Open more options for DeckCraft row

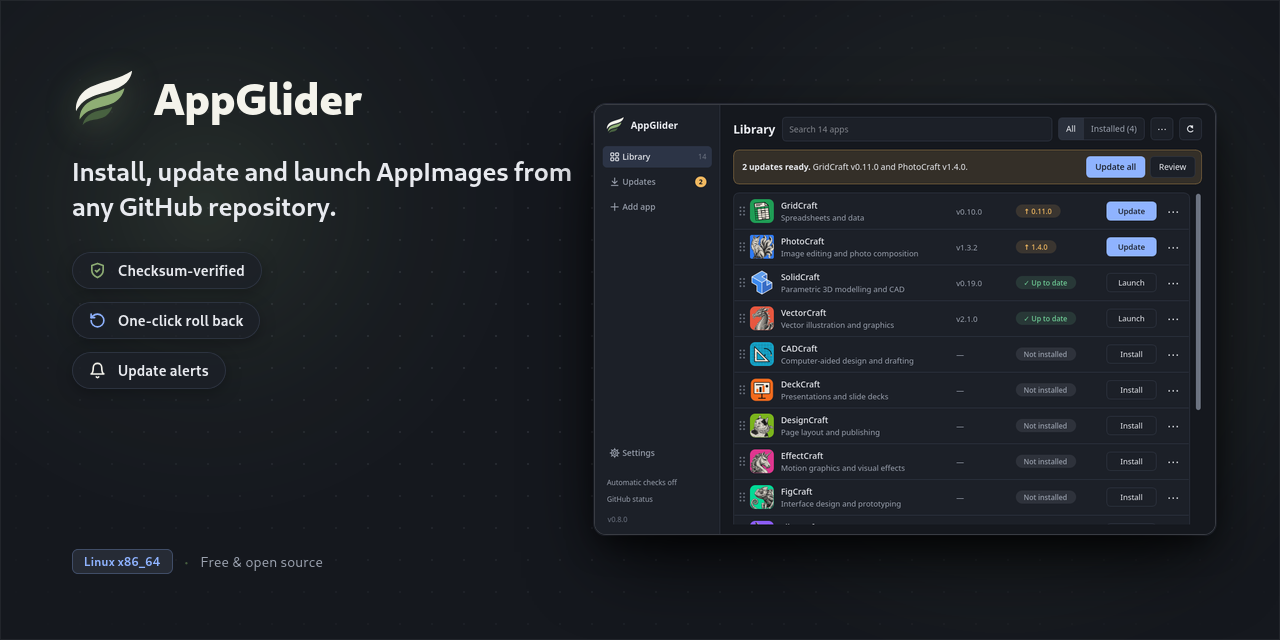tap(1173, 390)
